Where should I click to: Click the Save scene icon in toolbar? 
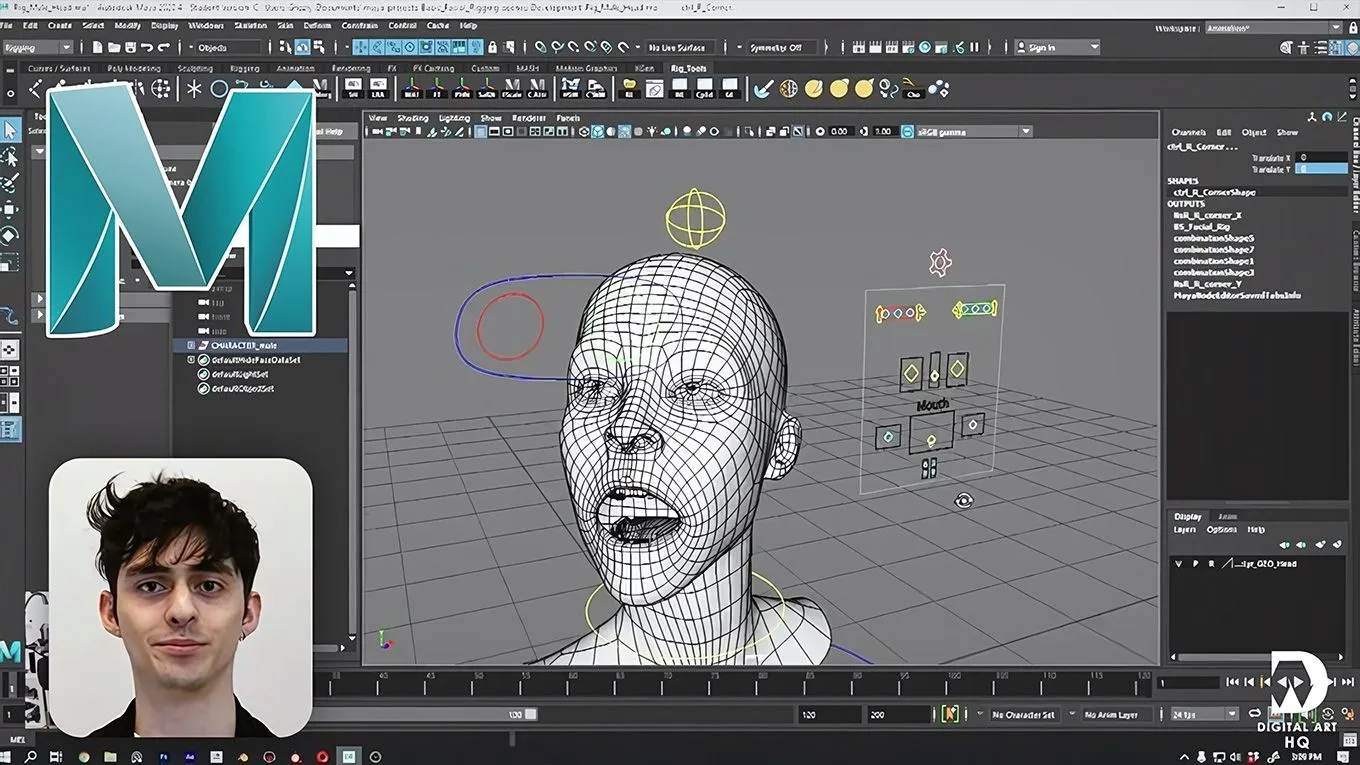pos(130,47)
